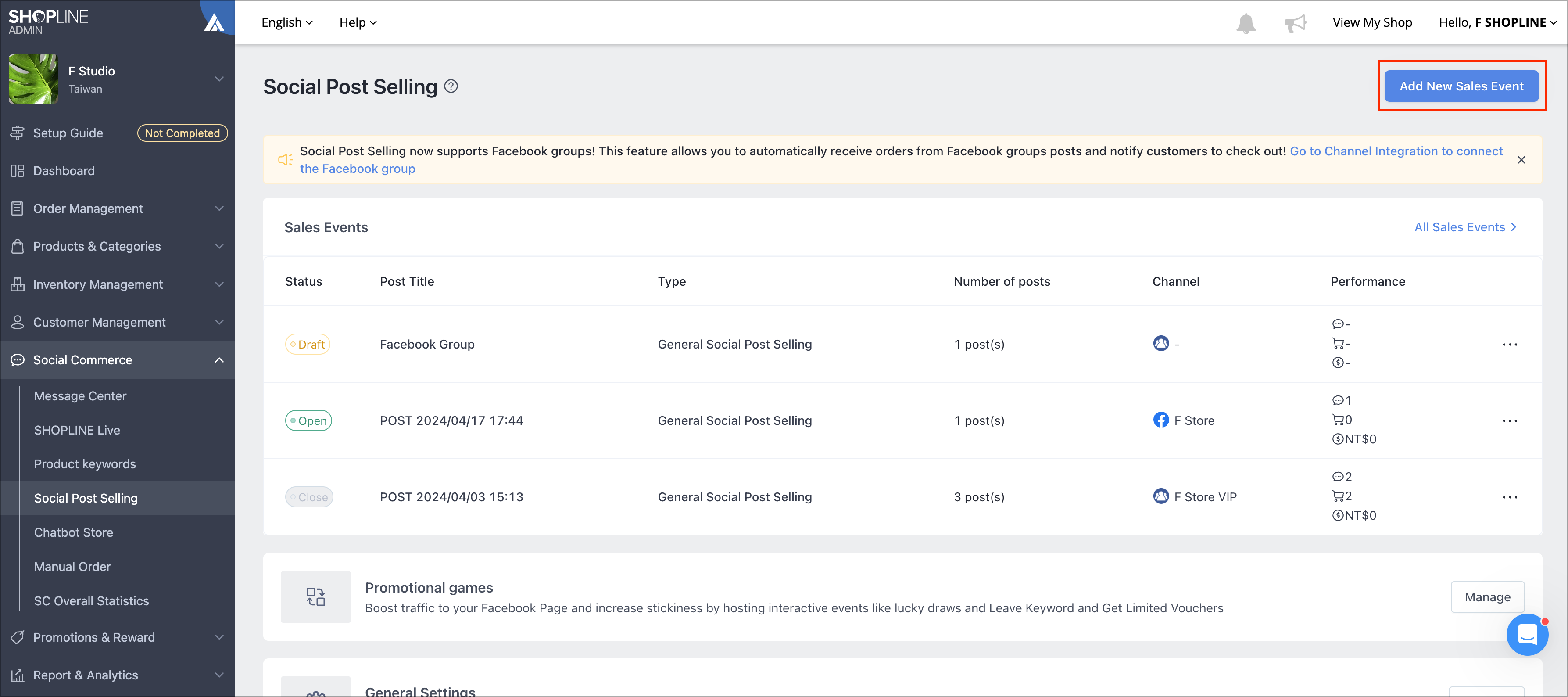
Task: Click the Customer Management person icon
Action: [x=17, y=322]
